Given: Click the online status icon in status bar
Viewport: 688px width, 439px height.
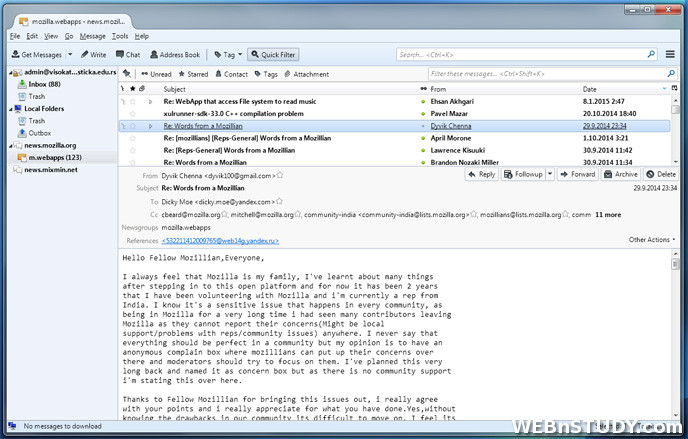Looking at the screenshot, I should pyautogui.click(x=12, y=426).
